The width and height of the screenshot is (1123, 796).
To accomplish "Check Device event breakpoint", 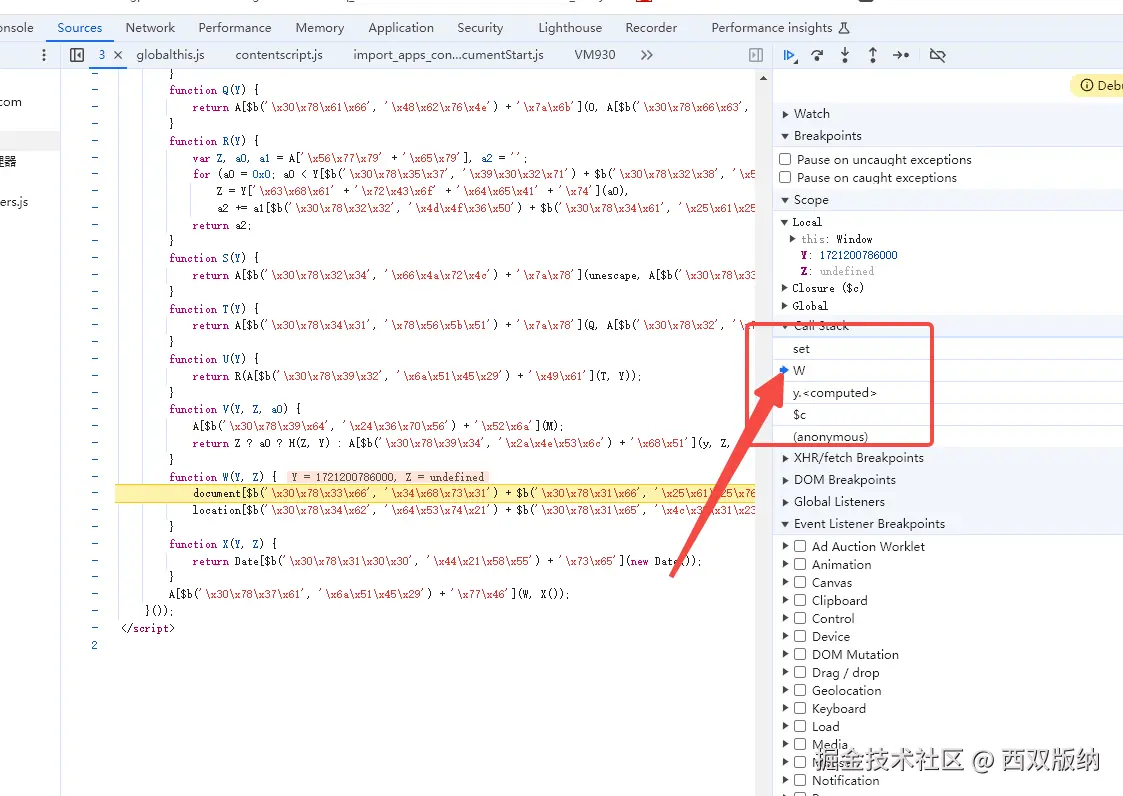I will 800,636.
